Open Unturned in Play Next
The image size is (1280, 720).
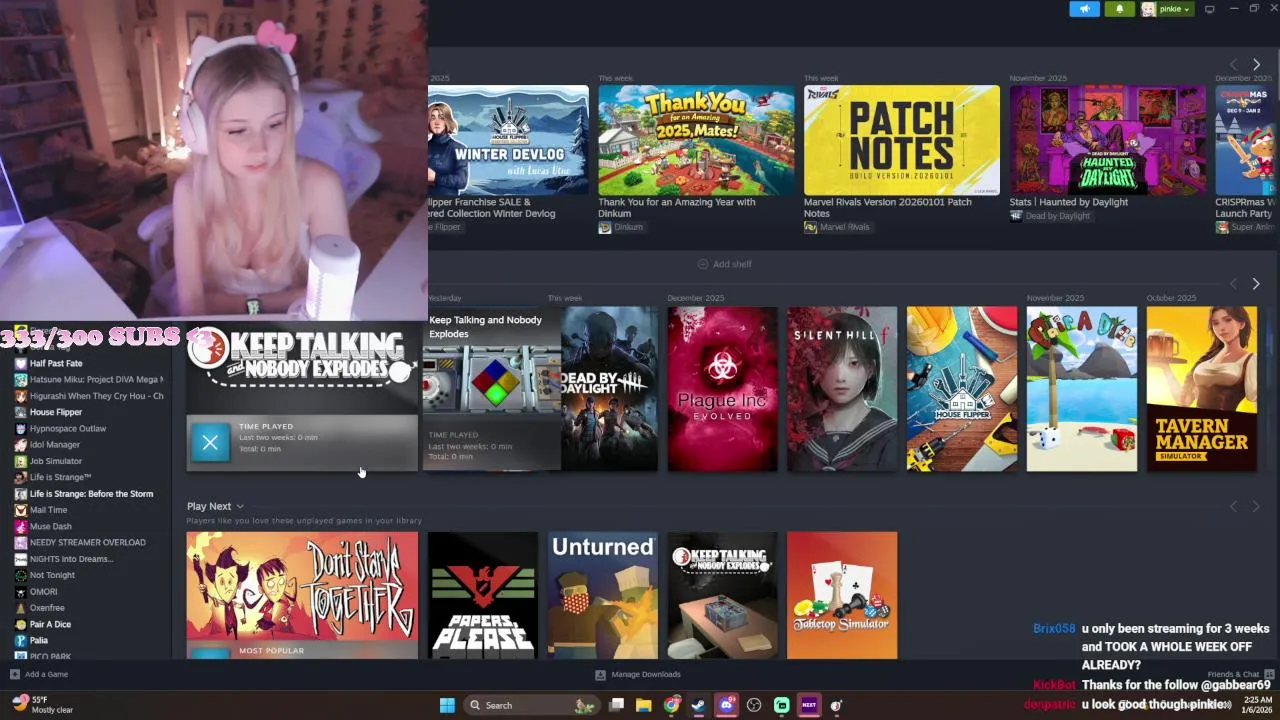pyautogui.click(x=602, y=595)
